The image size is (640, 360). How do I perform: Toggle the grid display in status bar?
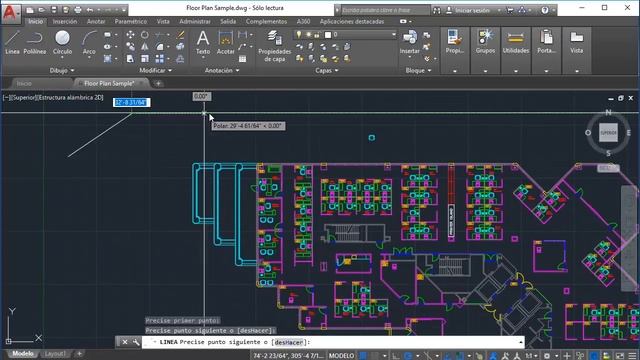(363, 356)
